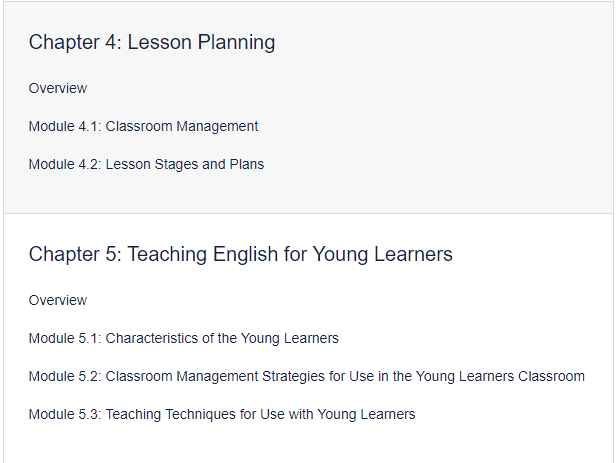Open Module 5.1: Characteristics of Young Learners
The image size is (616, 463).
pyautogui.click(x=183, y=339)
